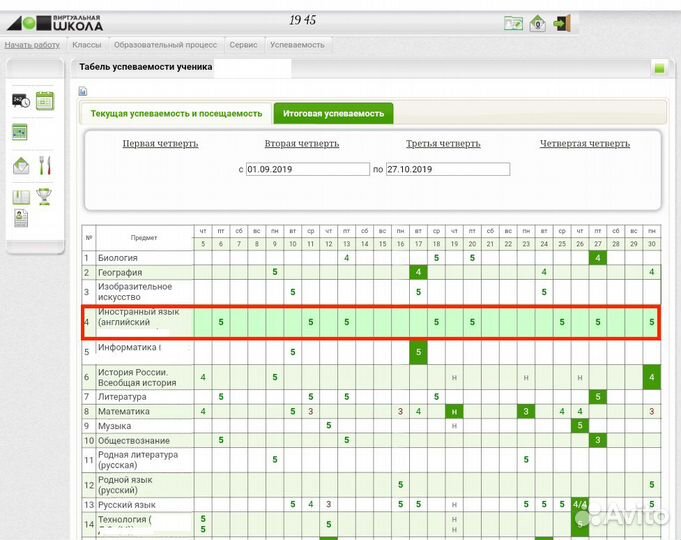Open the Успеваемость menu
The image size is (681, 540).
pyautogui.click(x=297, y=45)
